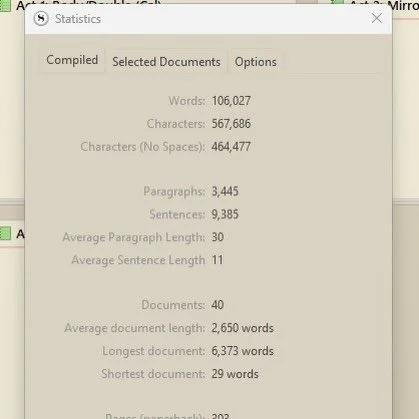Click the Sentences label
Viewport: 419px width, 419px height.
177,214
